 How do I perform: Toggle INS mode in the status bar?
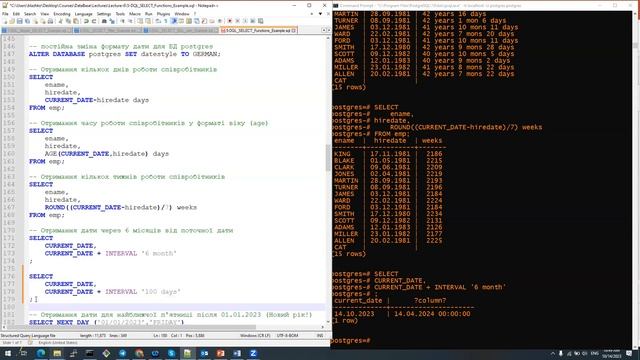coord(320,336)
